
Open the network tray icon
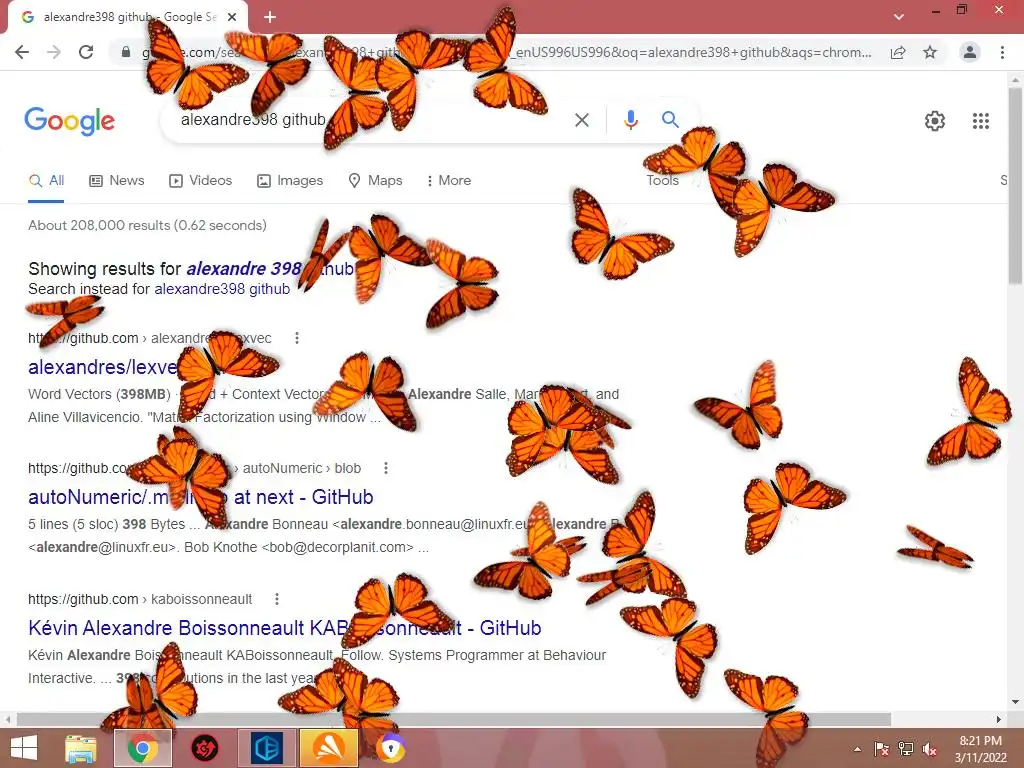click(x=906, y=749)
